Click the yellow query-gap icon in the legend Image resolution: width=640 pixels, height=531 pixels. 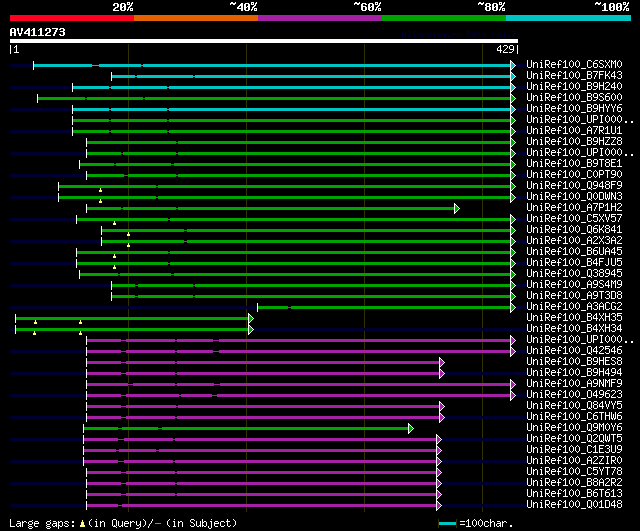tap(82, 524)
